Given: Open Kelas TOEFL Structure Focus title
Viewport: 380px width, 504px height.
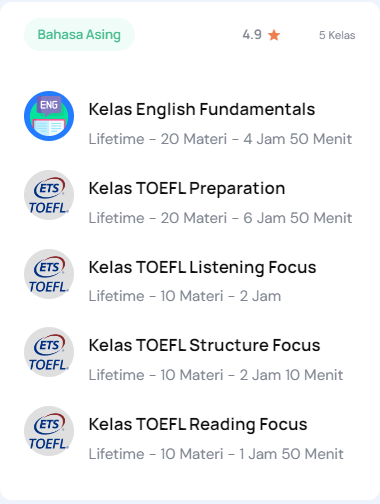Looking at the screenshot, I should pyautogui.click(x=204, y=345).
